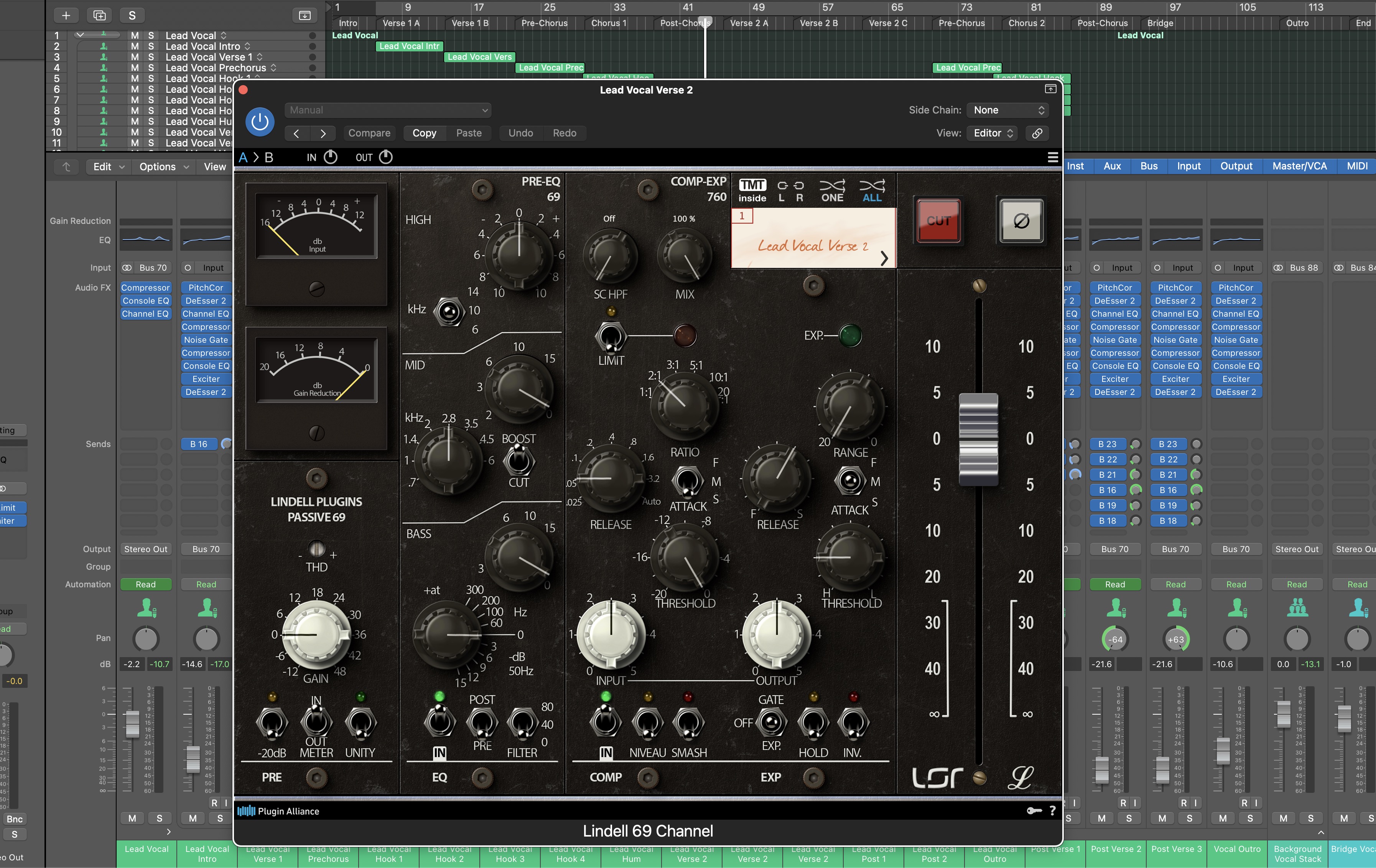Select the Lead Vocal Intr region
This screenshot has height=868, width=1376.
coord(409,46)
